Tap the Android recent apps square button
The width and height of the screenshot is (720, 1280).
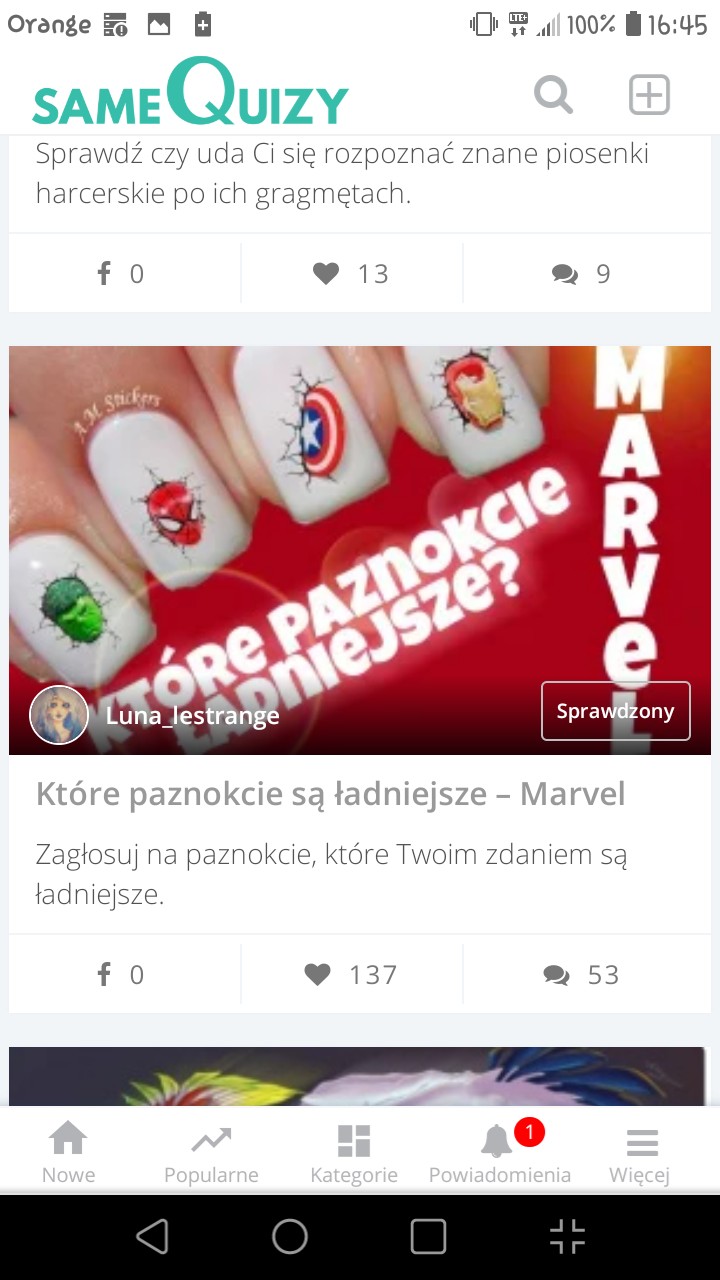[428, 1237]
